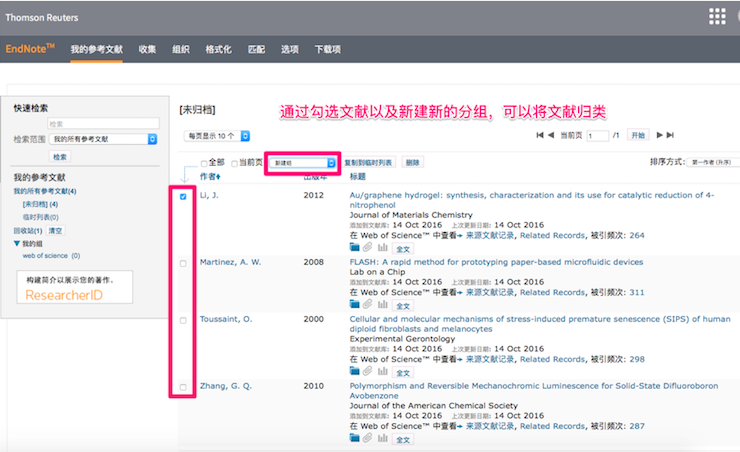The image size is (740, 452).
Task: Click the 检索 search button
Action: point(60,157)
